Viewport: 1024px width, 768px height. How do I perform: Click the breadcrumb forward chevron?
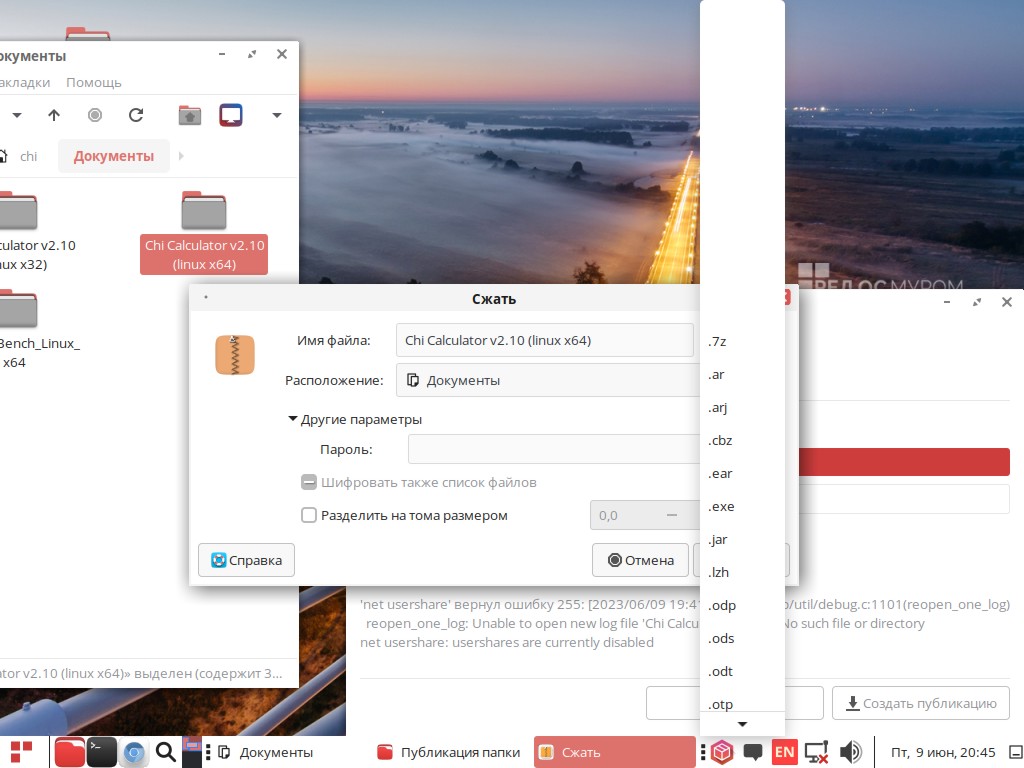point(182,156)
